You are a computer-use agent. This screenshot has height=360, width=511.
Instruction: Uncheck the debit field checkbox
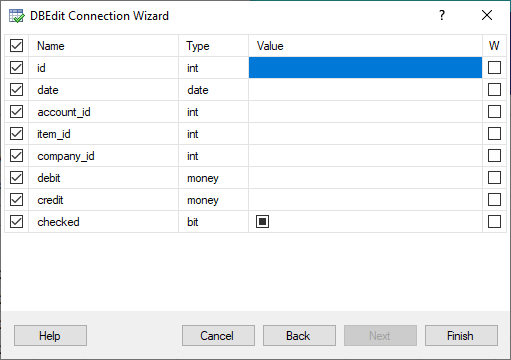pos(16,178)
